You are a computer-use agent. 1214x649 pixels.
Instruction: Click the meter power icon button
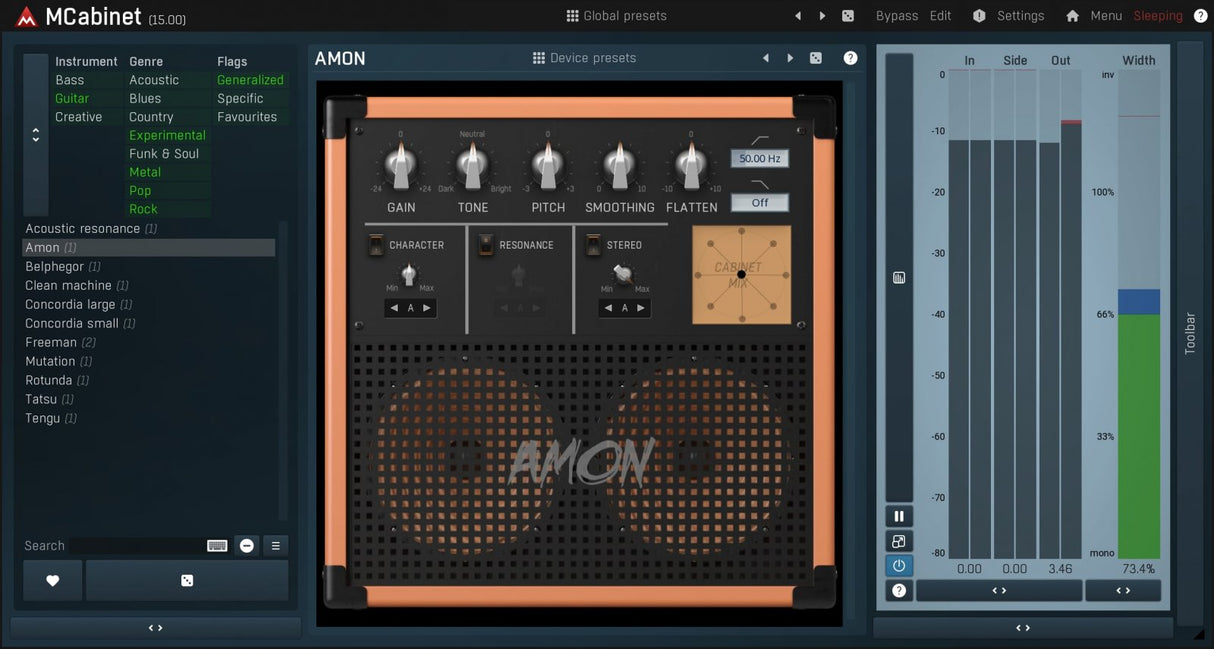[x=898, y=566]
